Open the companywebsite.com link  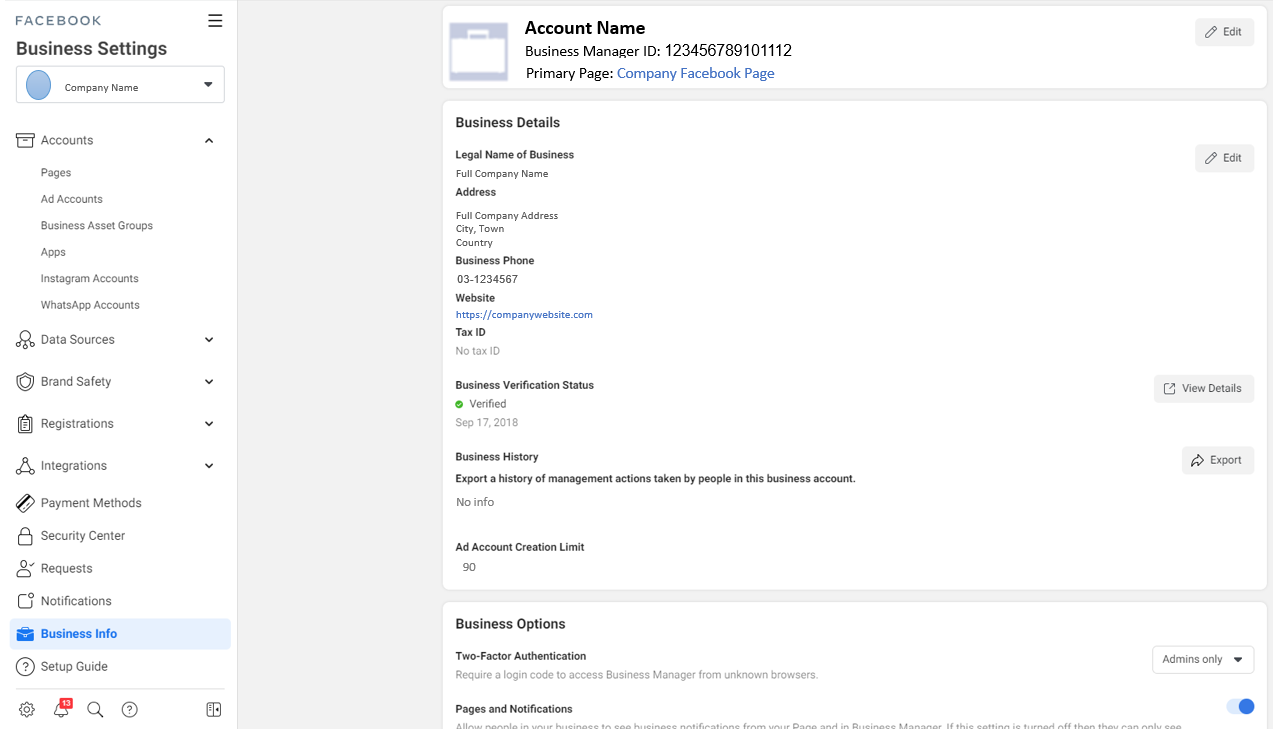pyautogui.click(x=524, y=315)
